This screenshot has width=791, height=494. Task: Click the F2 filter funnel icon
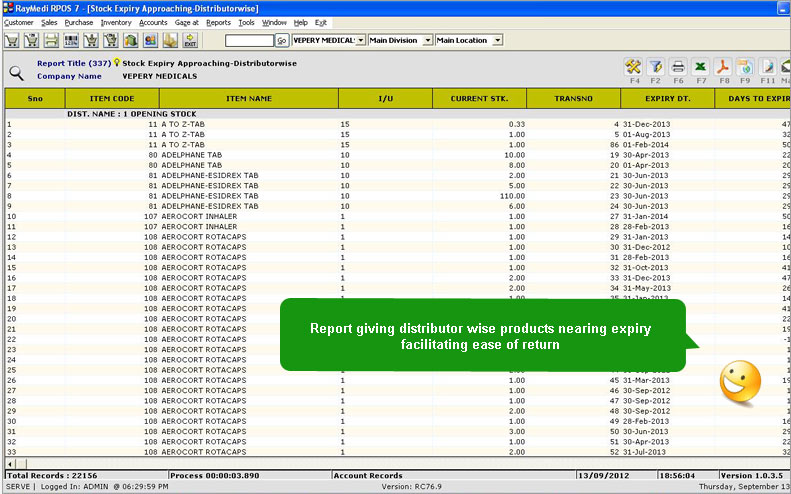(x=655, y=67)
